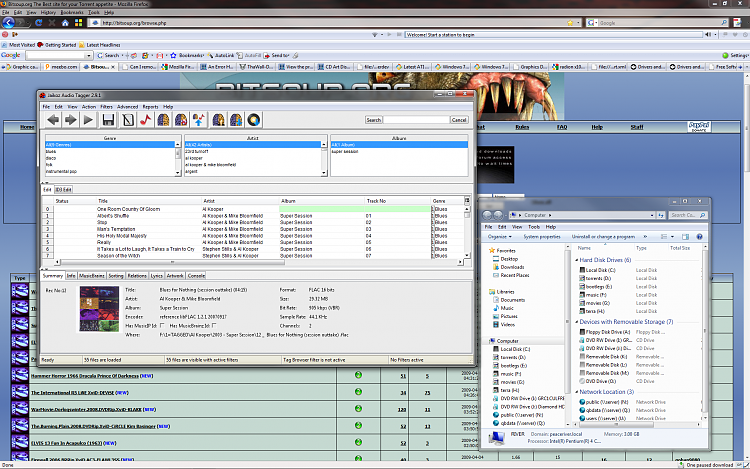Click the floppy disk save icon in Jaikoz
The height and width of the screenshot is (469, 750).
click(x=109, y=120)
